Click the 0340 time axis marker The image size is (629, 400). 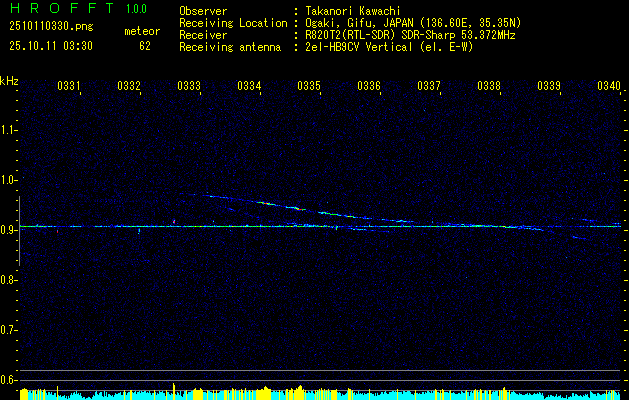pos(609,86)
